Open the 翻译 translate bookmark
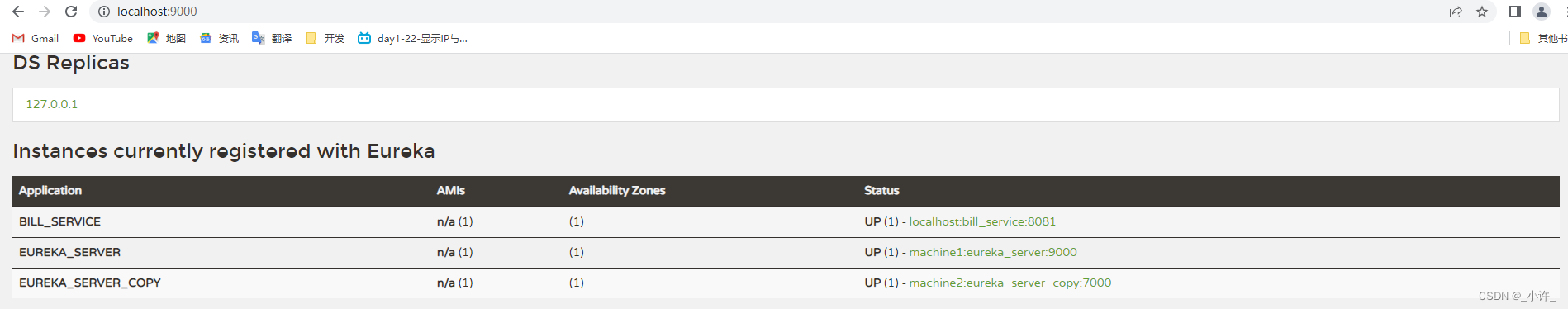 (x=272, y=38)
